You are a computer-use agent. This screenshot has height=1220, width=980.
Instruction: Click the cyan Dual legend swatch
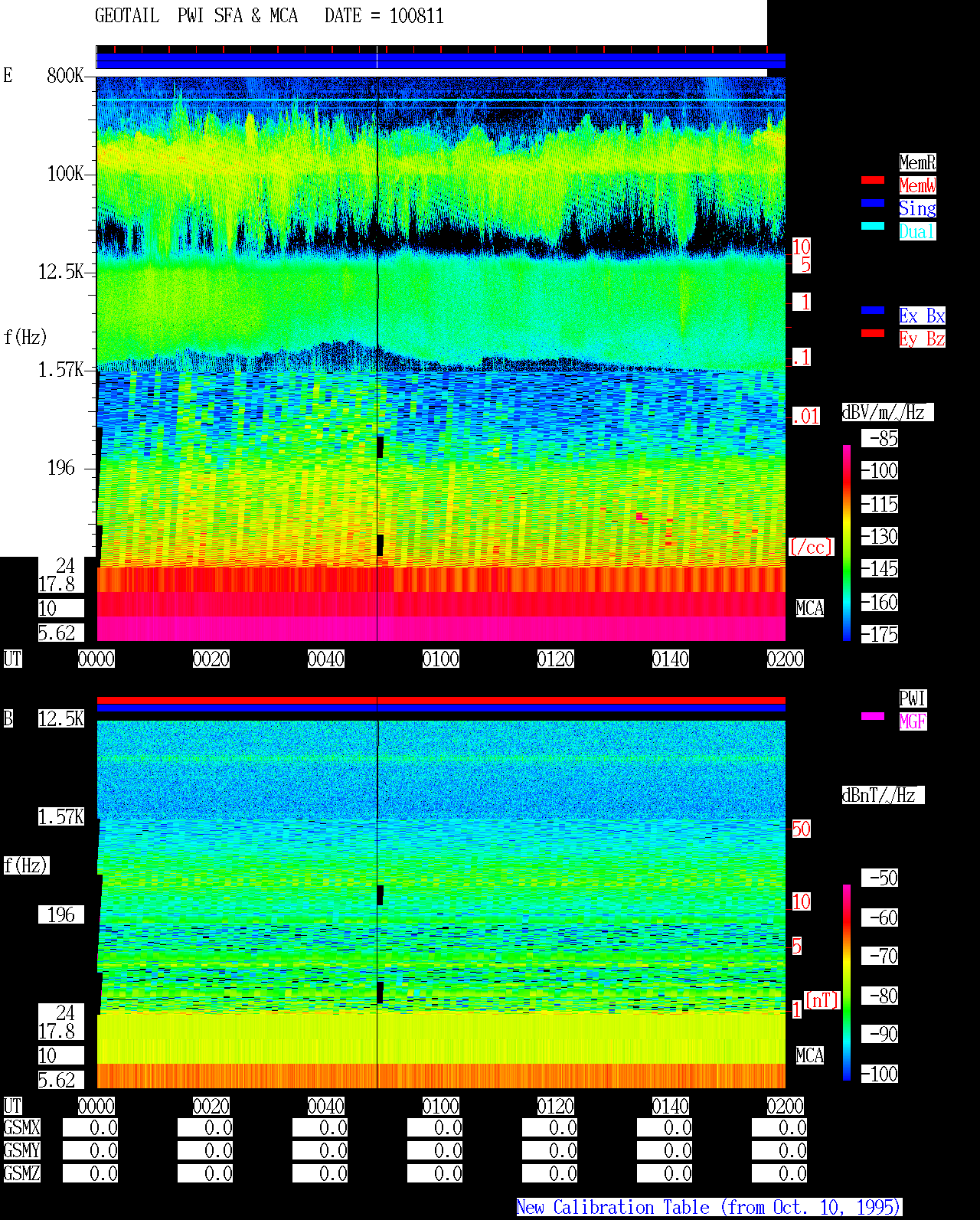(873, 226)
